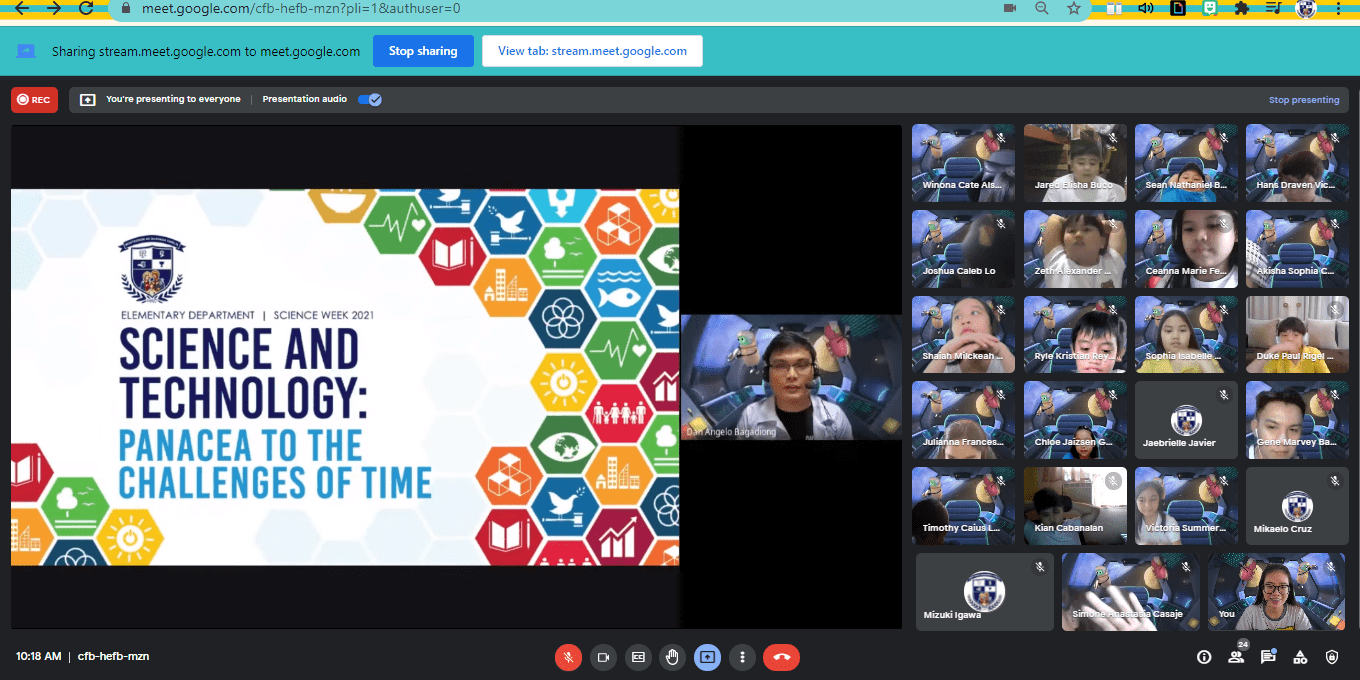1360x680 pixels.
Task: Open meeting details info icon
Action: pyautogui.click(x=1204, y=657)
